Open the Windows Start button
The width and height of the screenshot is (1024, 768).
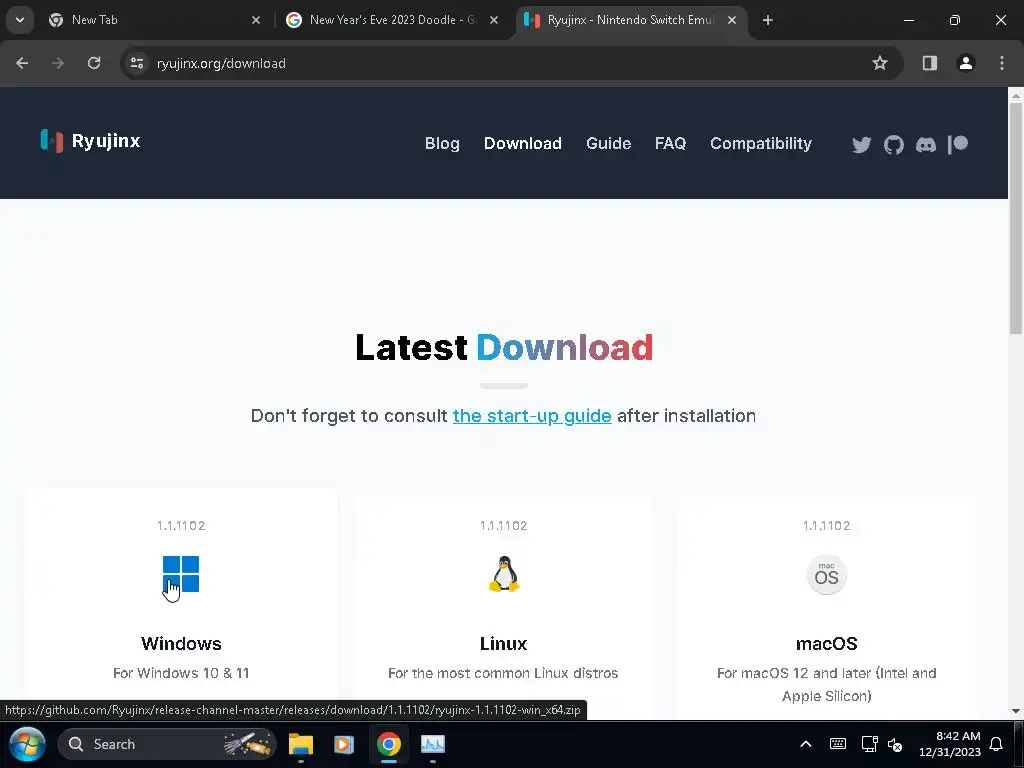(27, 744)
